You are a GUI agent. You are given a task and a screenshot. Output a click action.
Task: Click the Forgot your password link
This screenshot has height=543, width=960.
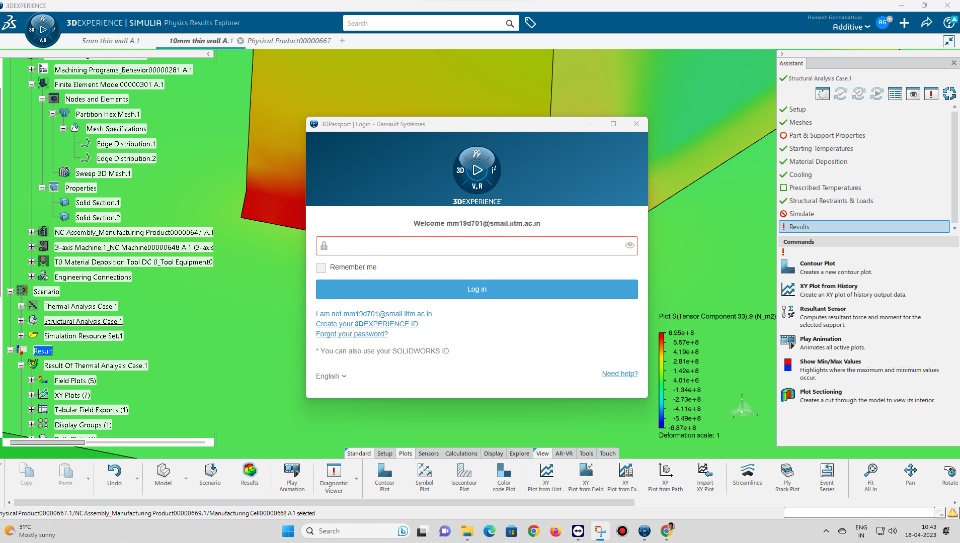pos(351,334)
